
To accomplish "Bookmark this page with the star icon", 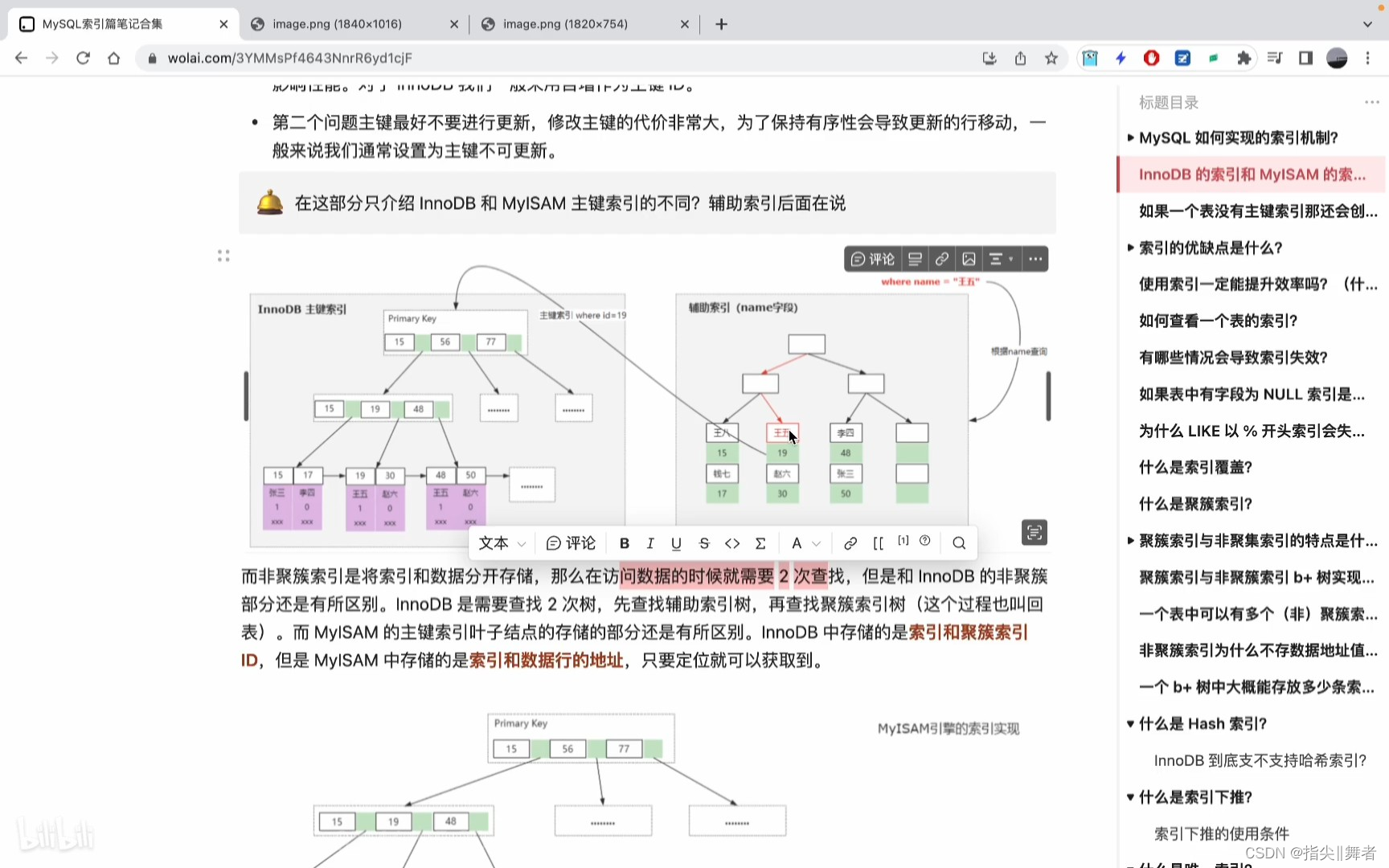I will (1051, 58).
